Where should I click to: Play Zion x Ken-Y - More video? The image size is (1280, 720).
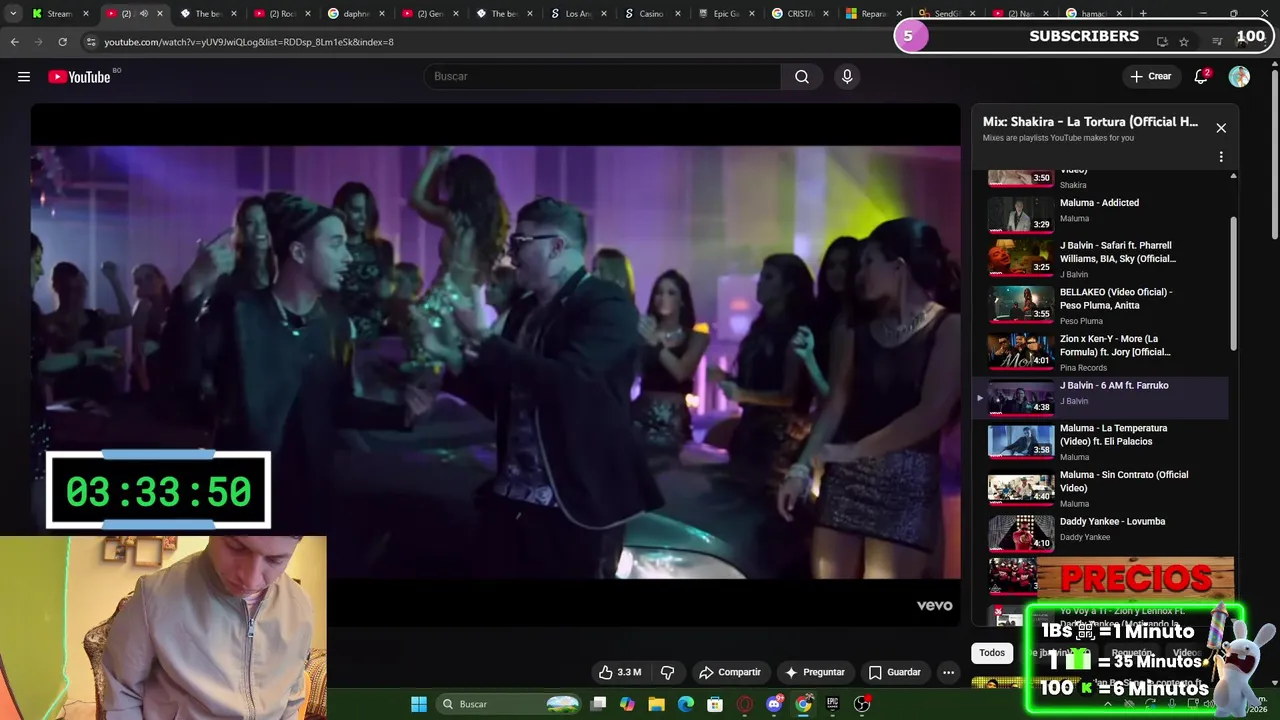(x=1100, y=352)
